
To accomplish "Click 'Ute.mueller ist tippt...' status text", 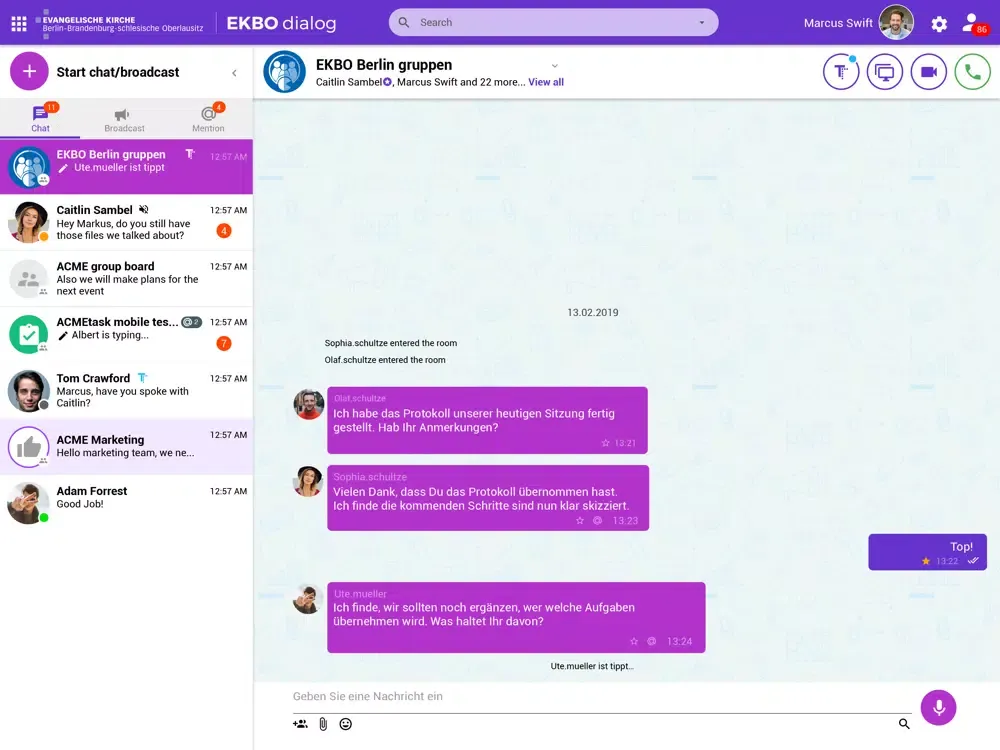I will pos(592,666).
